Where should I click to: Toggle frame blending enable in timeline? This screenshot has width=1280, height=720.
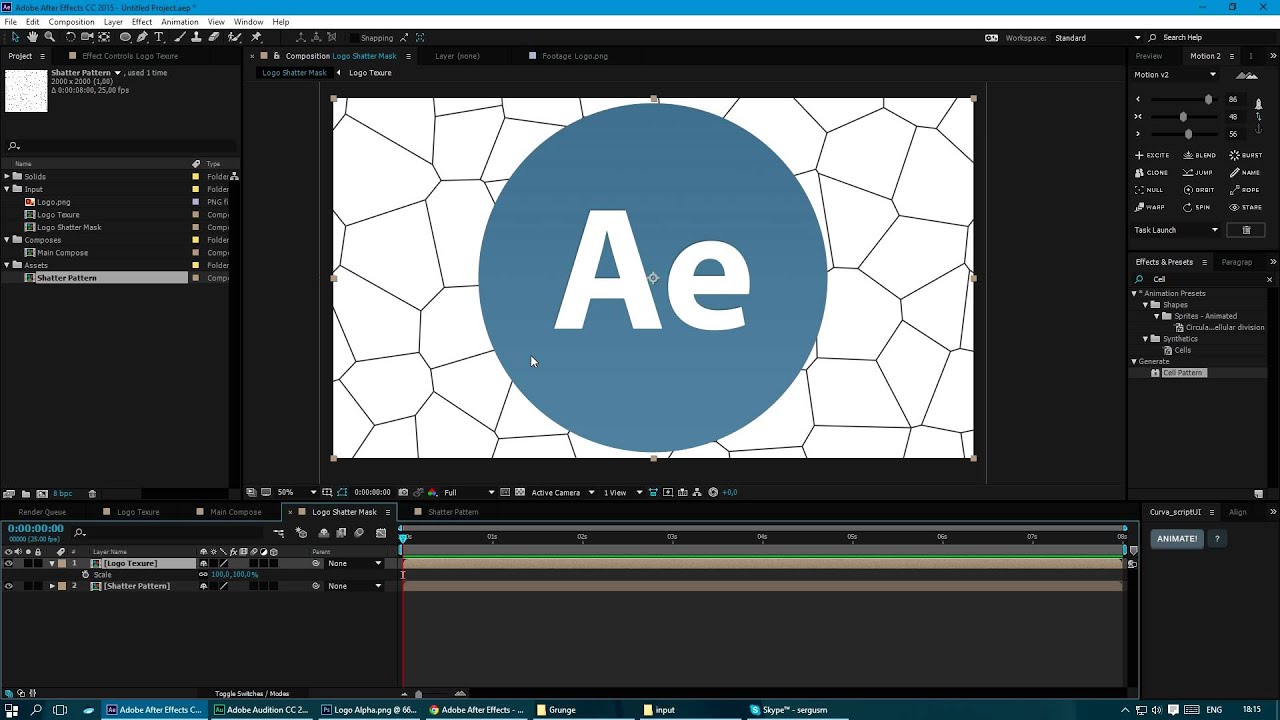(341, 533)
